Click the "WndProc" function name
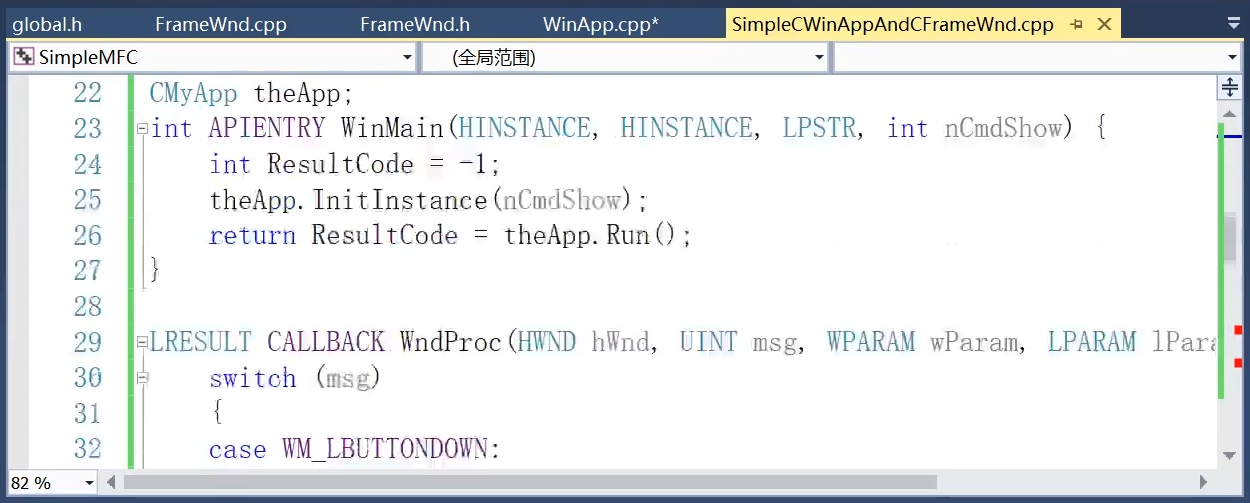Viewport: 1250px width, 503px height. [x=452, y=343]
